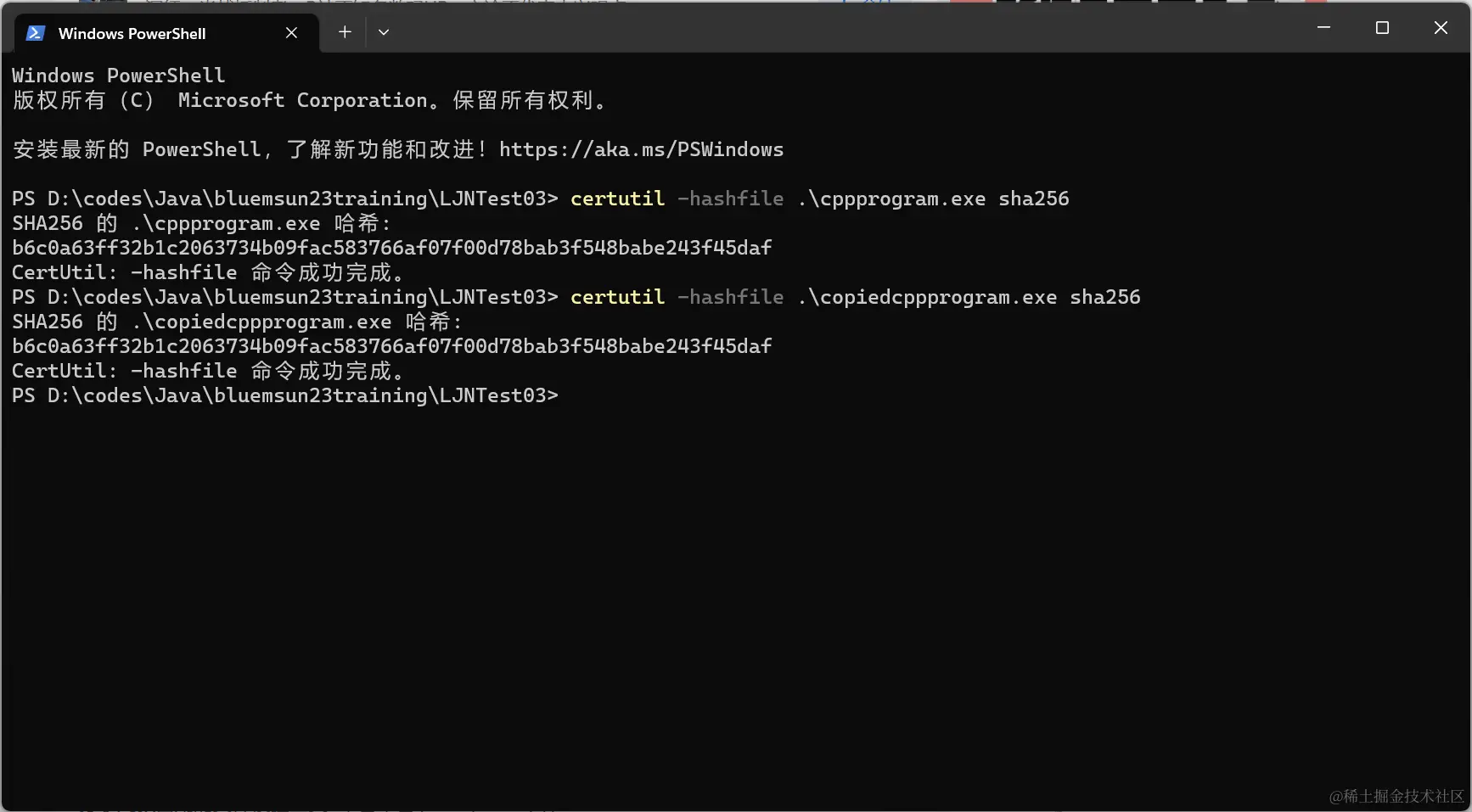Click the first certutil command text
The height and width of the screenshot is (812, 1472).
click(617, 199)
